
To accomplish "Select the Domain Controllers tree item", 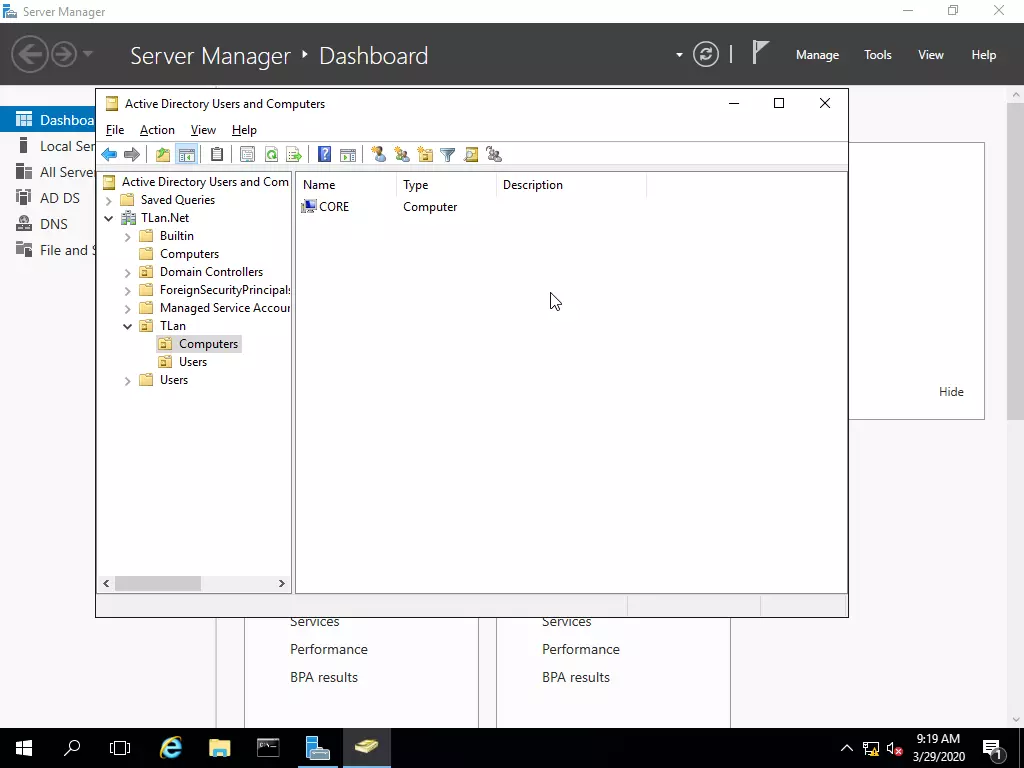I will [x=202, y=272].
